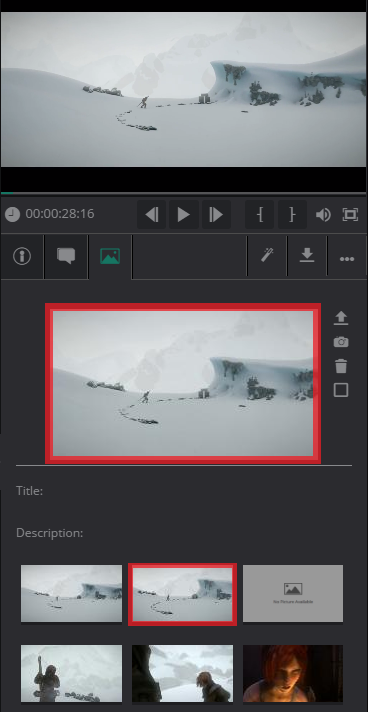Tick the checkbox beside the thumbnail preview

coord(341,390)
